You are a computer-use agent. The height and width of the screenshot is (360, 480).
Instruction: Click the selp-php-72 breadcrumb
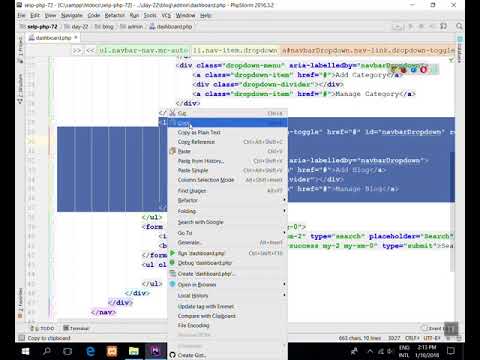pos(39,26)
